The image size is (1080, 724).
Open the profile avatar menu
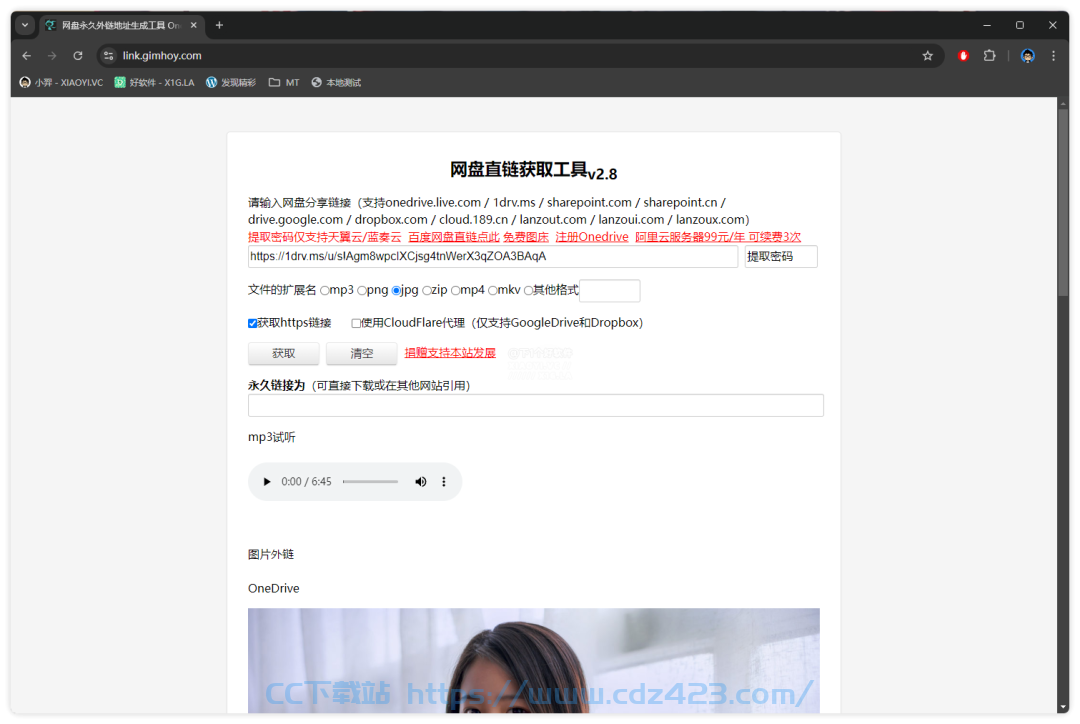click(x=1028, y=56)
